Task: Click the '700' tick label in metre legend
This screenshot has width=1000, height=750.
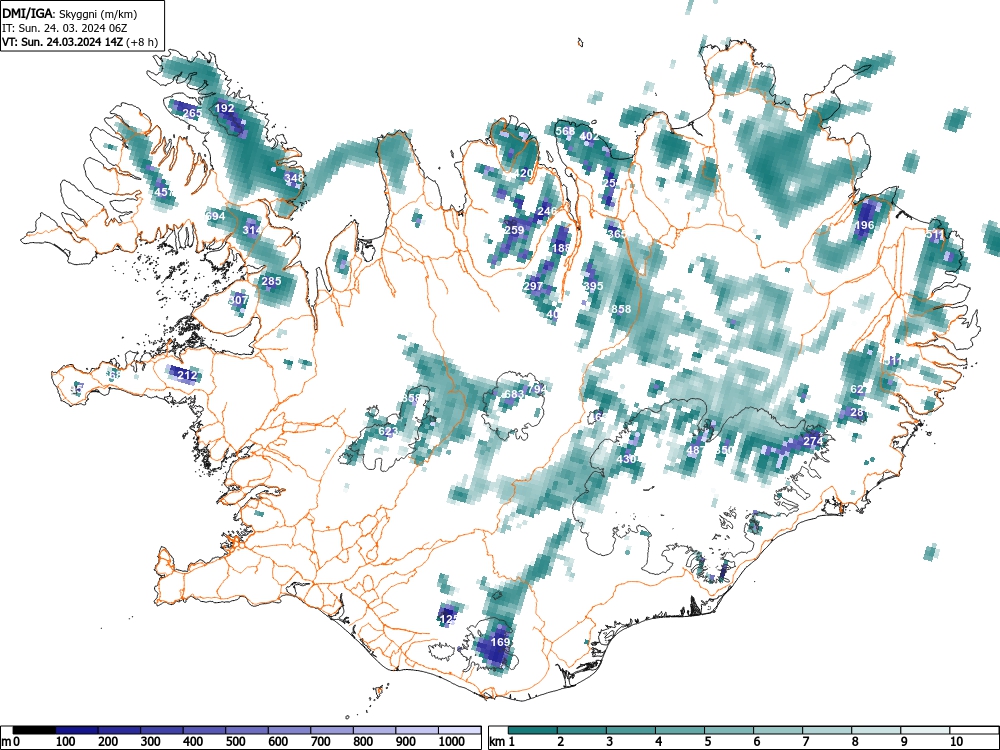Action: pos(321,742)
